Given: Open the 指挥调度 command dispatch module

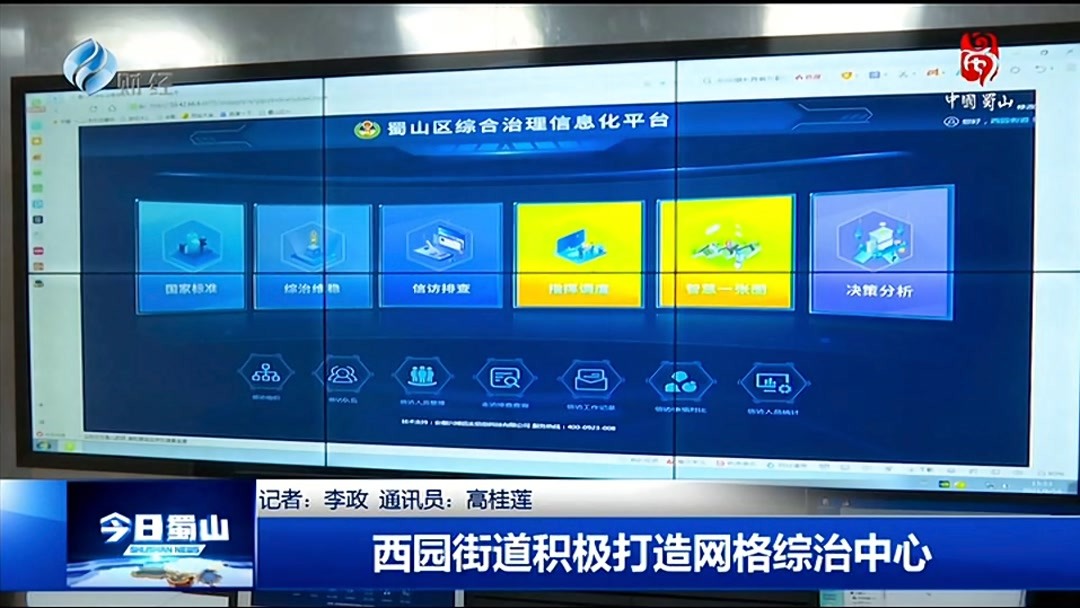Looking at the screenshot, I should (x=580, y=250).
